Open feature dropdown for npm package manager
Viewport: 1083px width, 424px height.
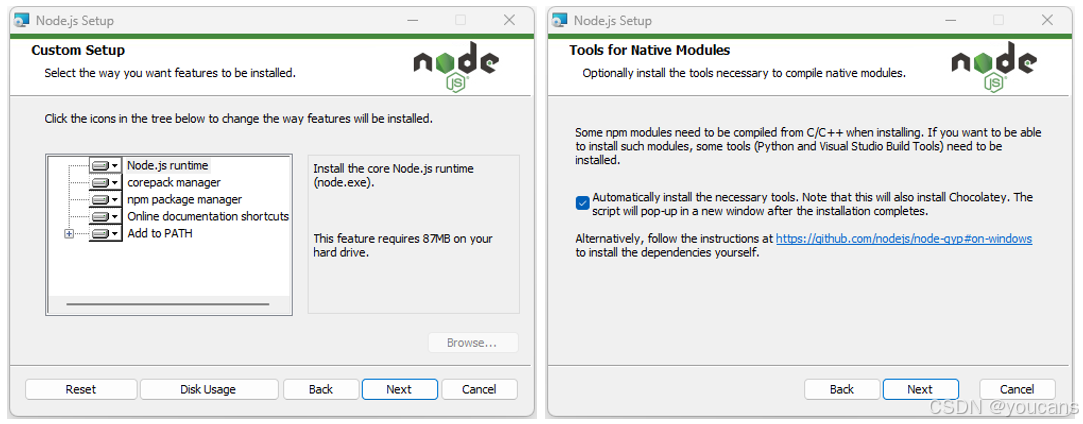(106, 200)
